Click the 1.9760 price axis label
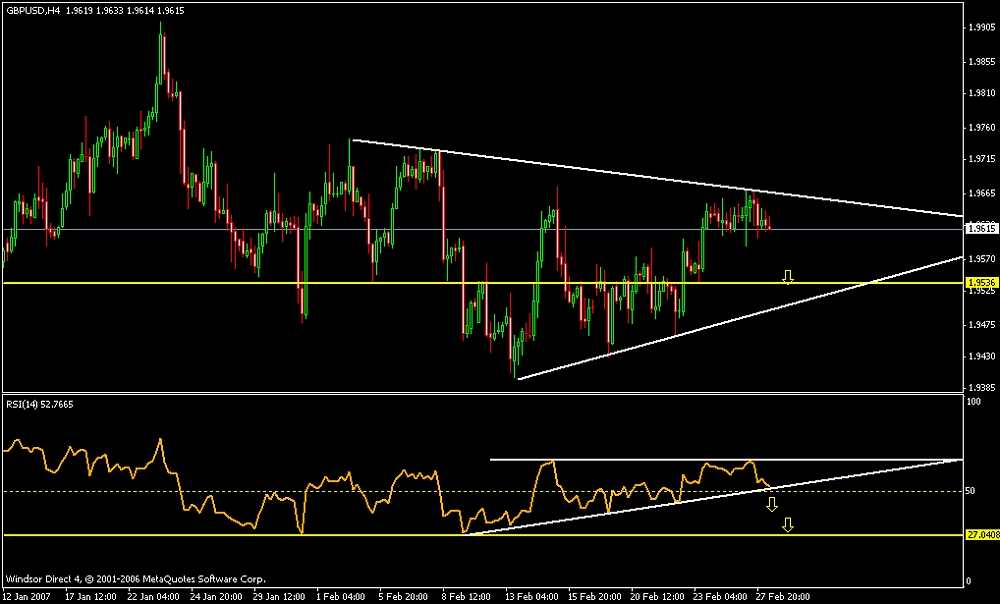The width and height of the screenshot is (1000, 604). (x=981, y=128)
